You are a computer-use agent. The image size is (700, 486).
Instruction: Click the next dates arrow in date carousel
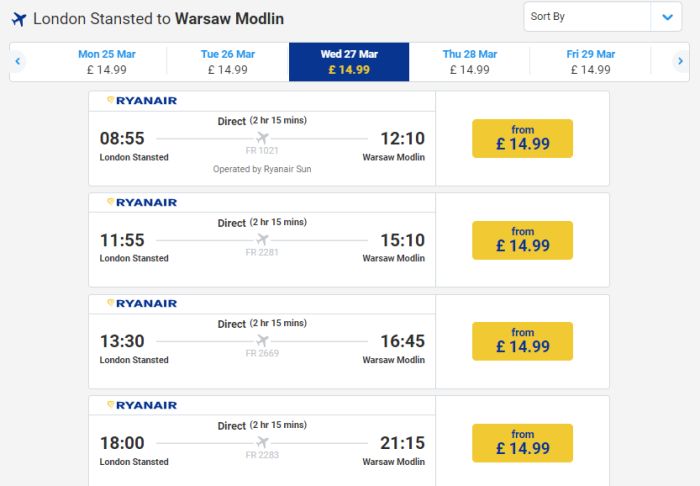[680, 61]
